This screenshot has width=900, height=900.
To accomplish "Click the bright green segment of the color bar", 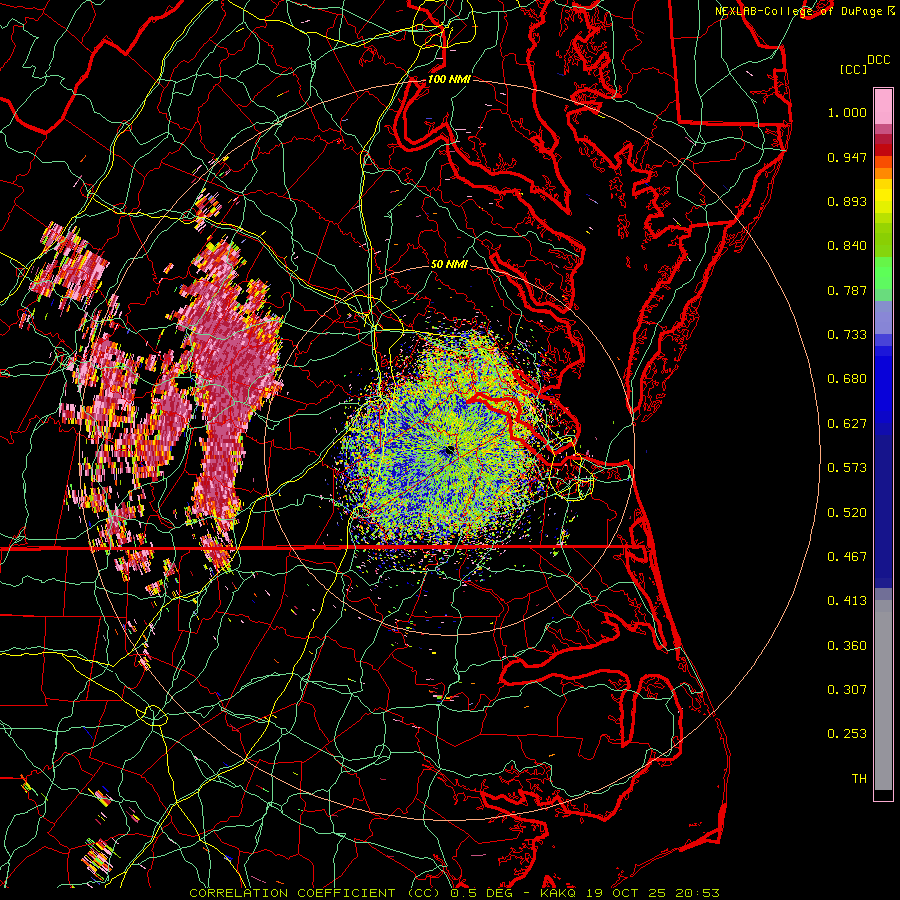I will click(883, 273).
